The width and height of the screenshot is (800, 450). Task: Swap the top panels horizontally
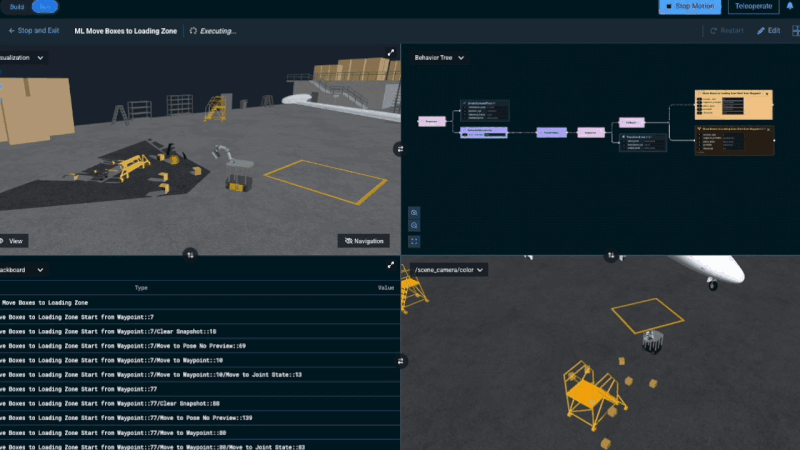[400, 148]
